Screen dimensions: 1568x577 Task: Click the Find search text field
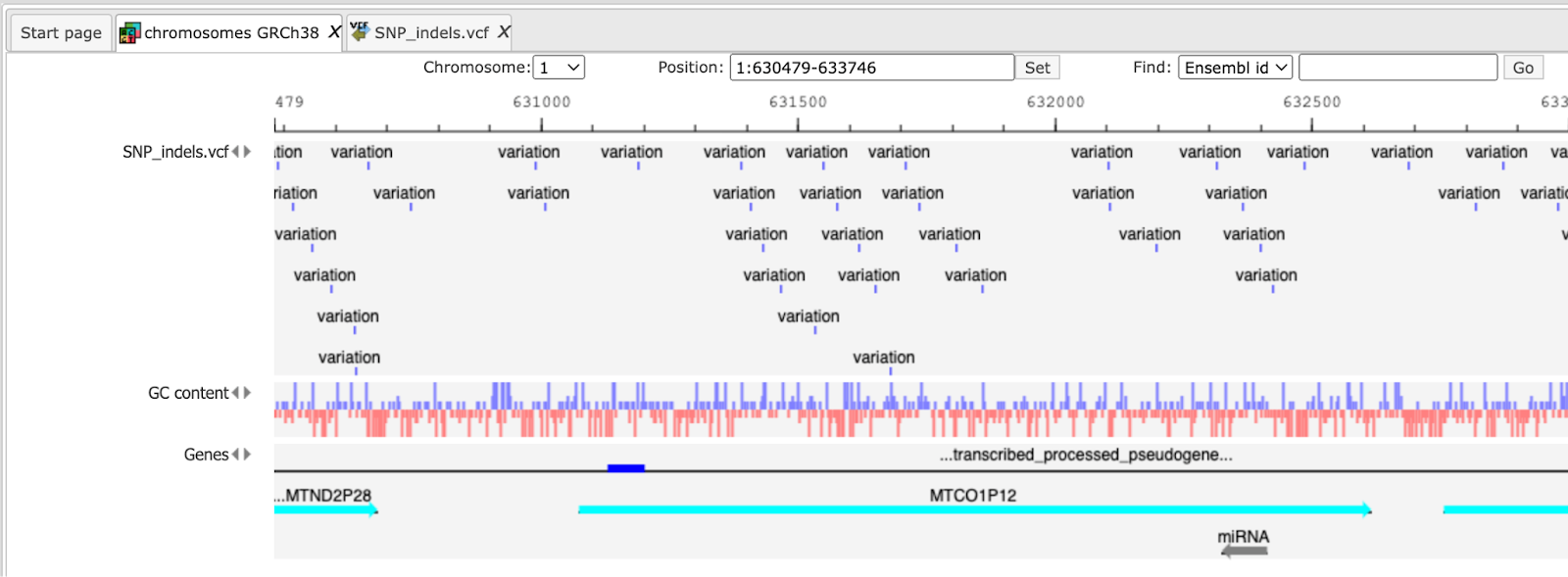click(1398, 68)
